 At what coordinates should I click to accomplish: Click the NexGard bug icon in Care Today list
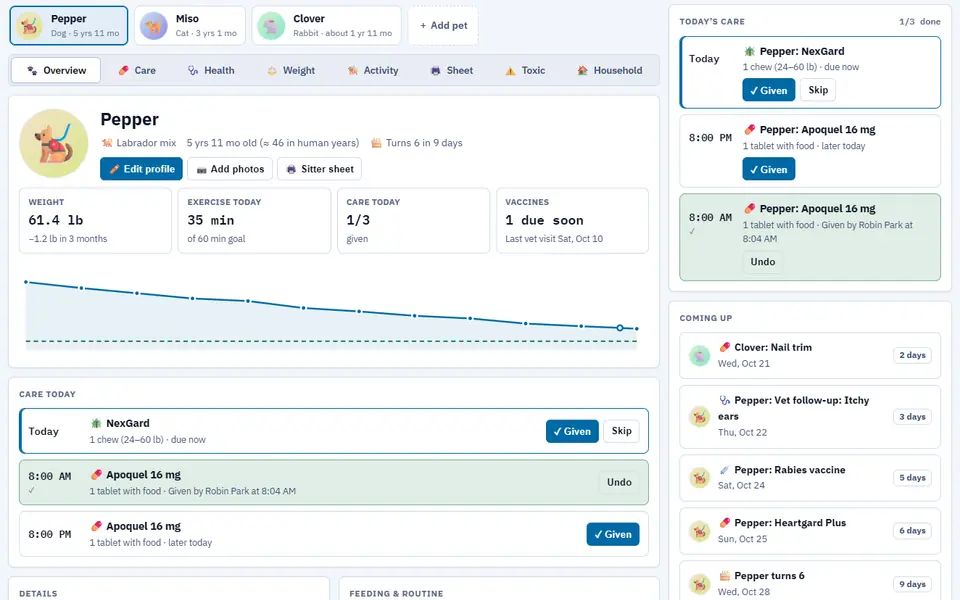(96, 423)
